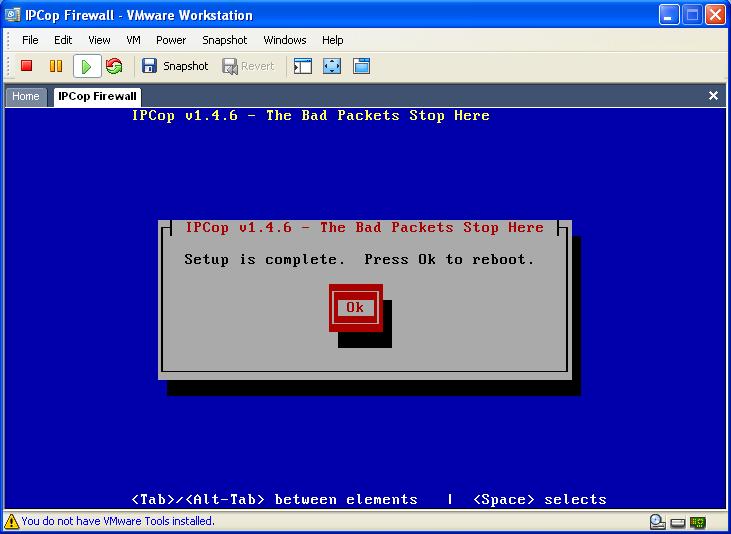
Task: Open the VM menu
Action: pyautogui.click(x=133, y=40)
